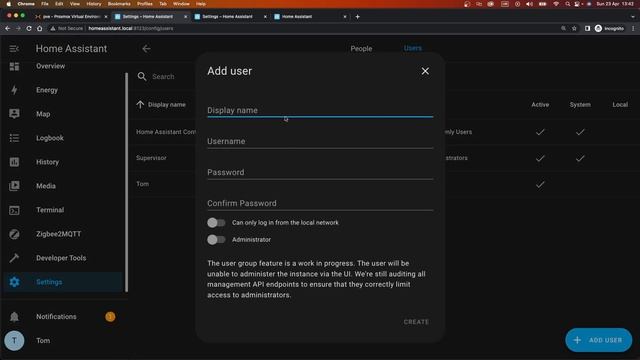Select the Tom user row

142,184
